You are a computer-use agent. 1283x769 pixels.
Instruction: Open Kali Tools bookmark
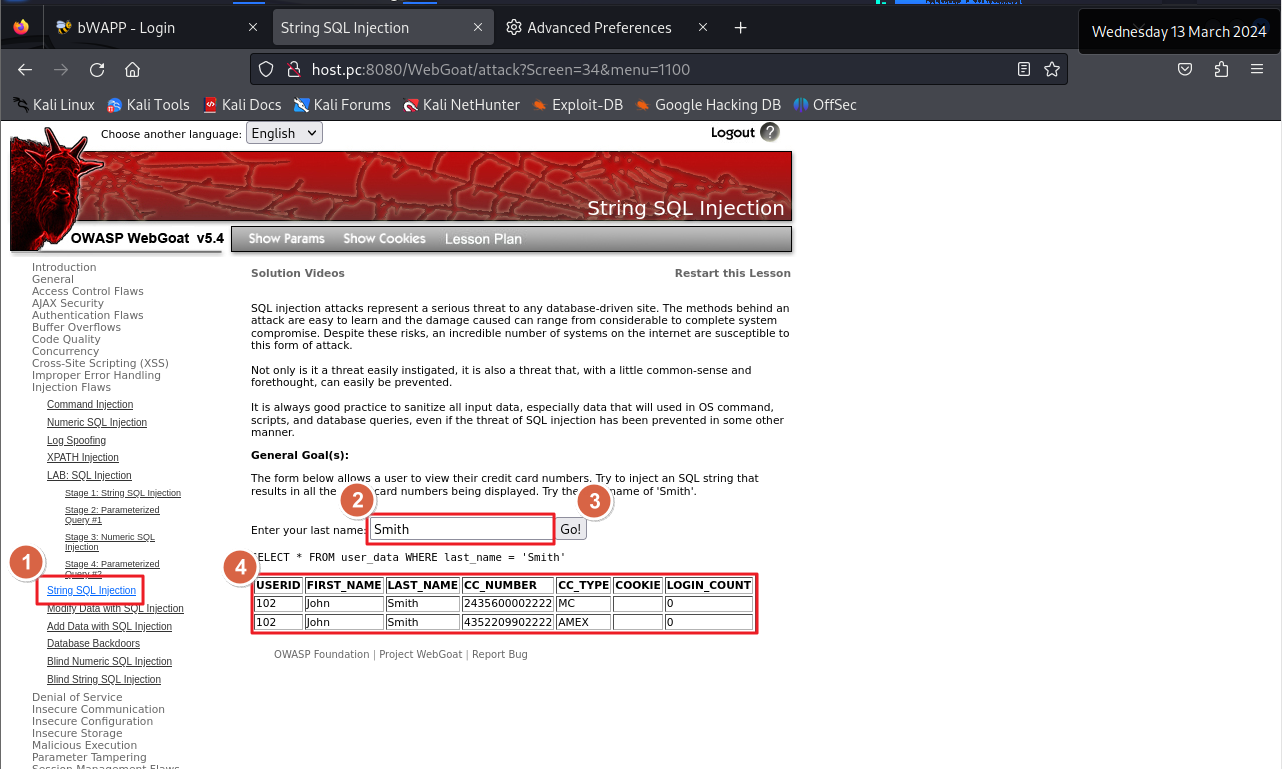148,105
